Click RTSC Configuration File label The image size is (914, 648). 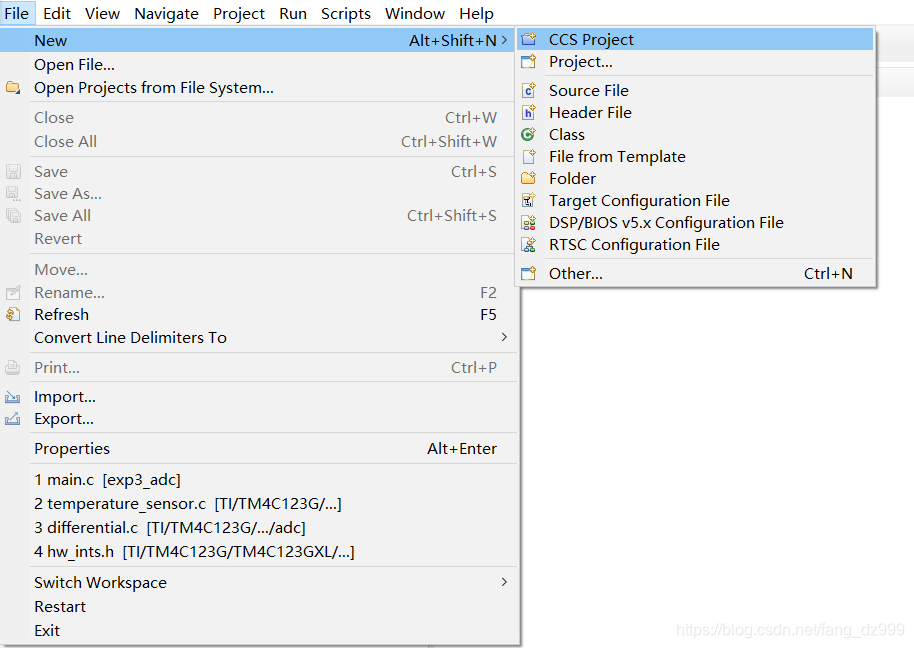pyautogui.click(x=634, y=245)
